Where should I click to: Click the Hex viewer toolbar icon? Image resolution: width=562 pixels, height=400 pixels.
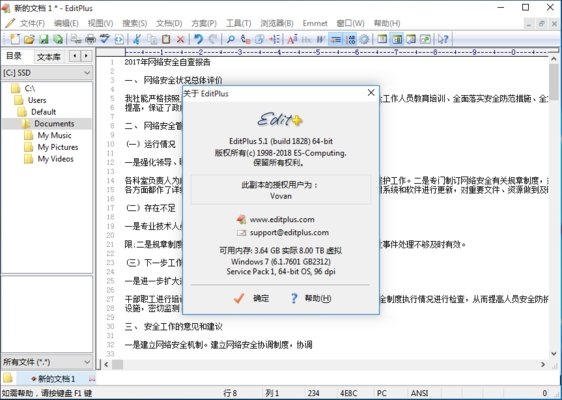(x=306, y=39)
